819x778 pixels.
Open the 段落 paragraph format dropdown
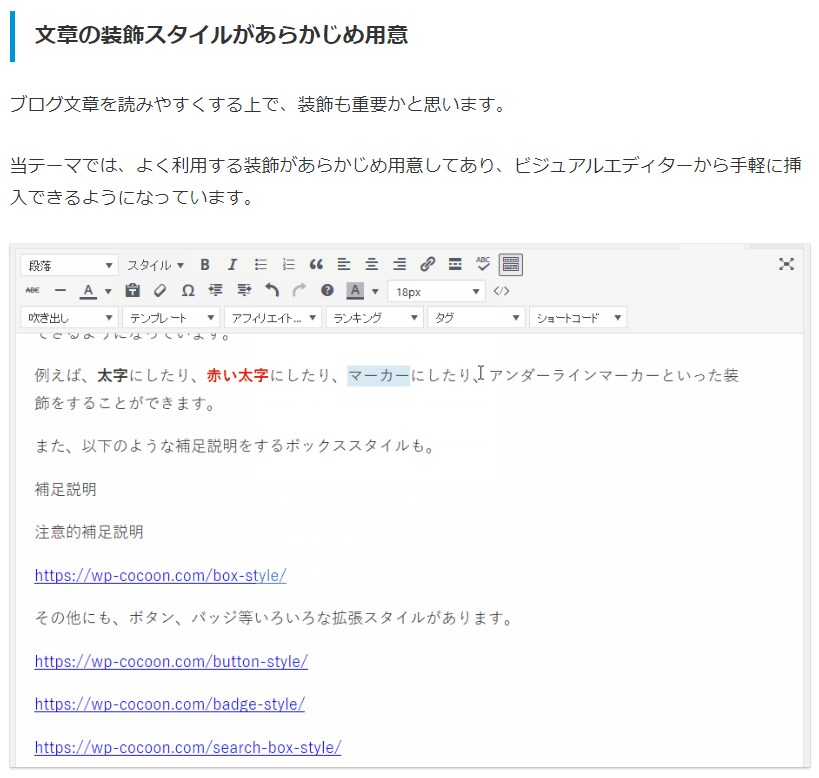[x=69, y=265]
